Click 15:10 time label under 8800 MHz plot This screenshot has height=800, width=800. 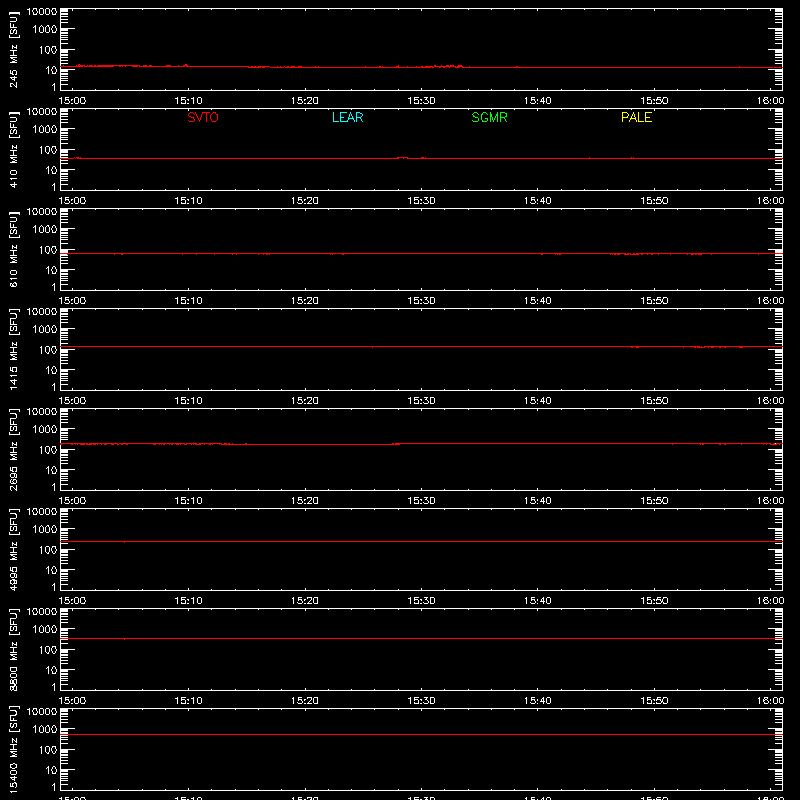188,701
